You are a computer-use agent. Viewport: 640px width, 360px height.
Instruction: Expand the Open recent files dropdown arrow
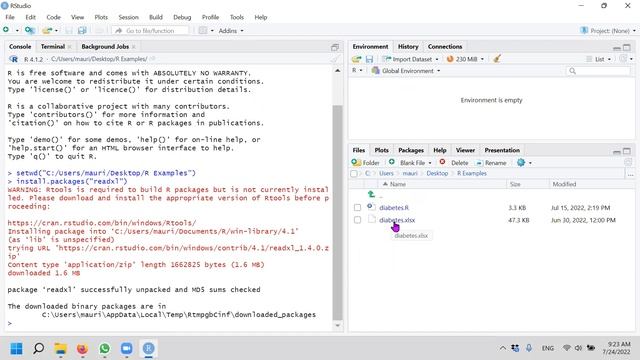[x=56, y=31]
